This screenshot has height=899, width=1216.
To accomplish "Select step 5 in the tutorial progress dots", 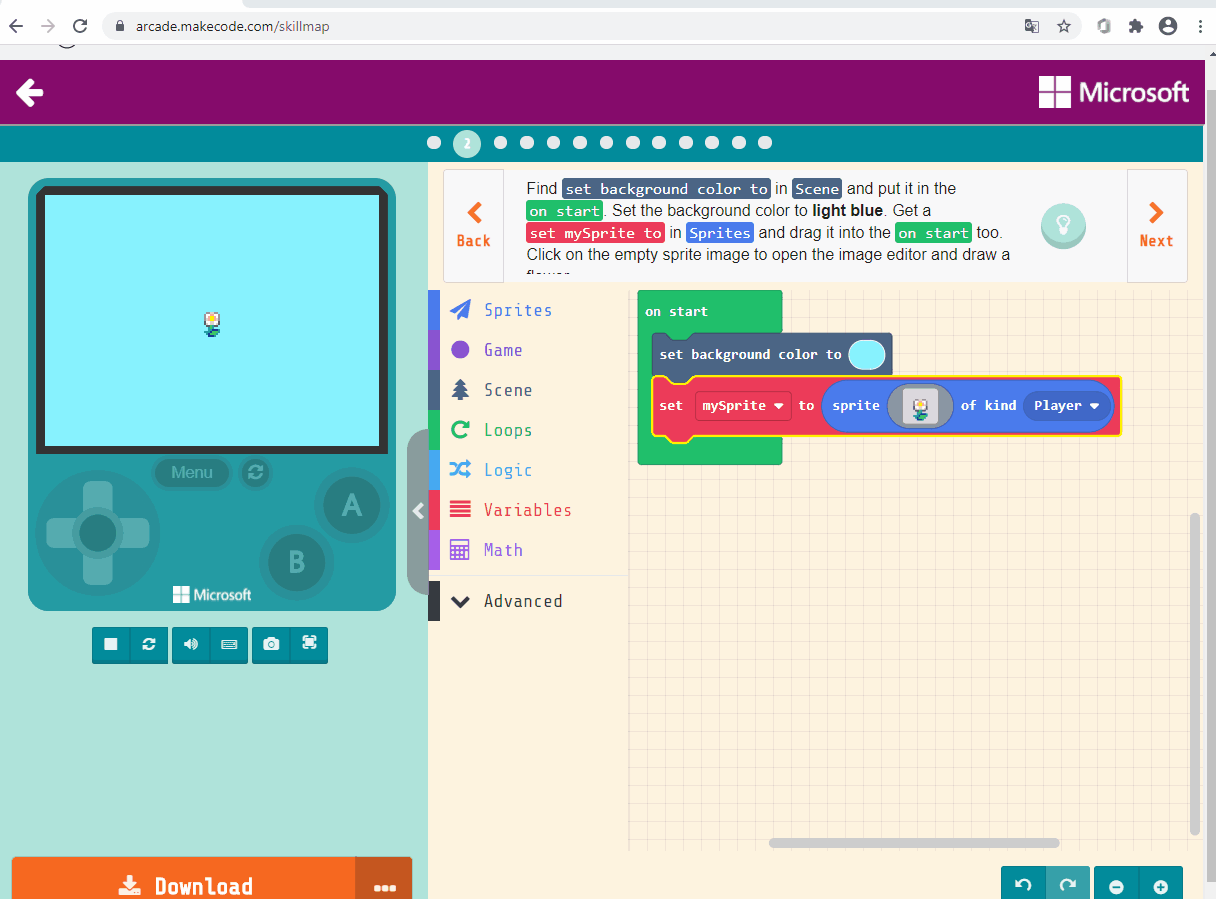I will 553,142.
